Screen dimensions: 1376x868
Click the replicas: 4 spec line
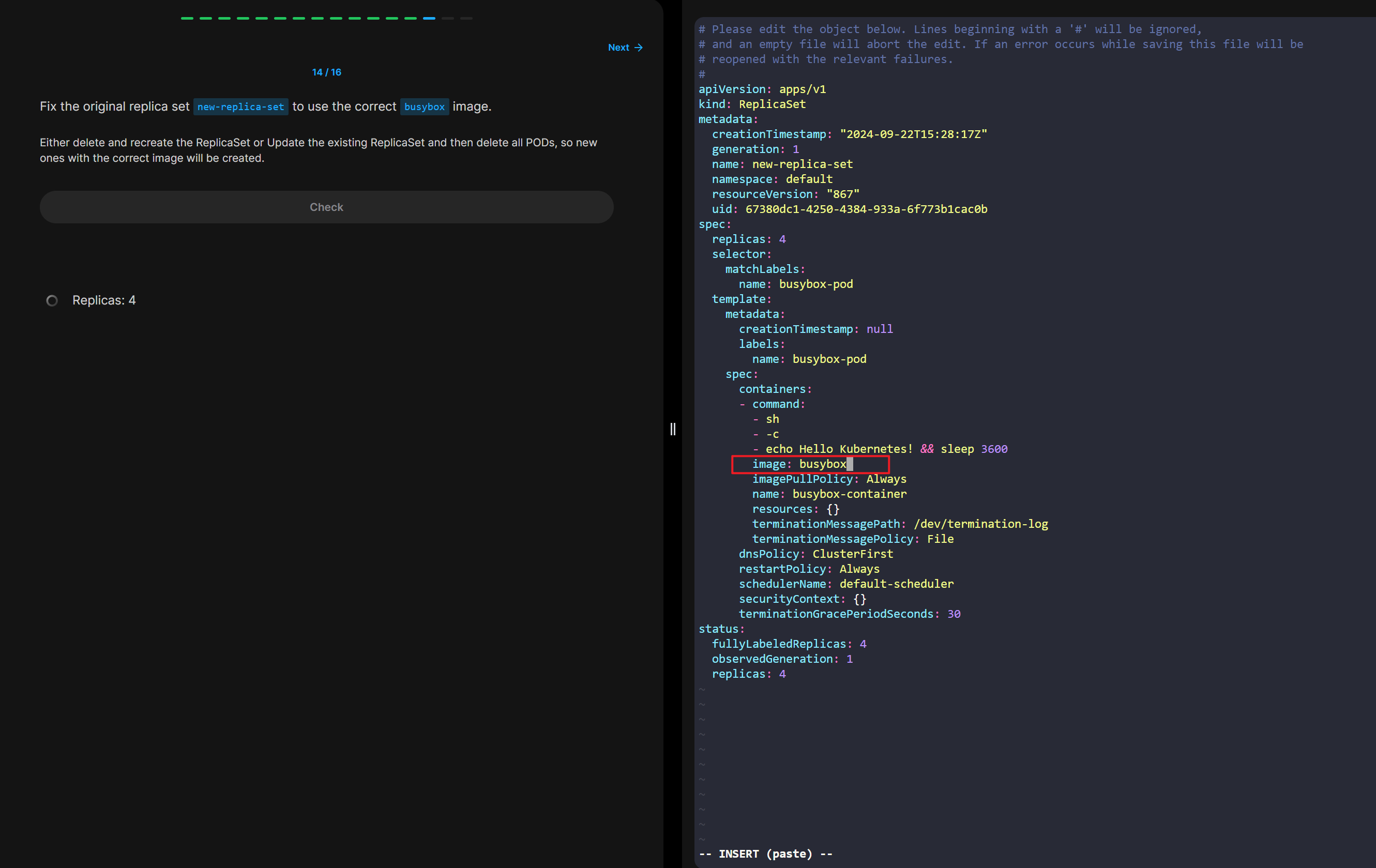[749, 239]
